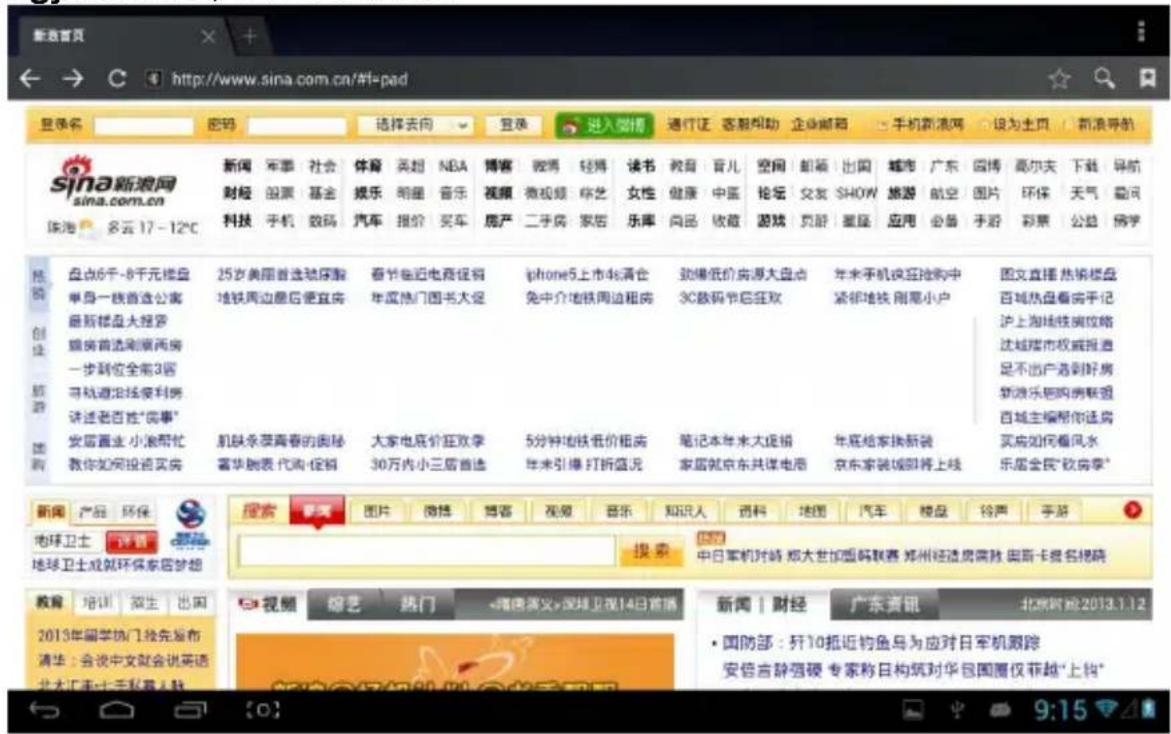
Task: Switch to the 综艺 video tab
Action: (x=344, y=604)
